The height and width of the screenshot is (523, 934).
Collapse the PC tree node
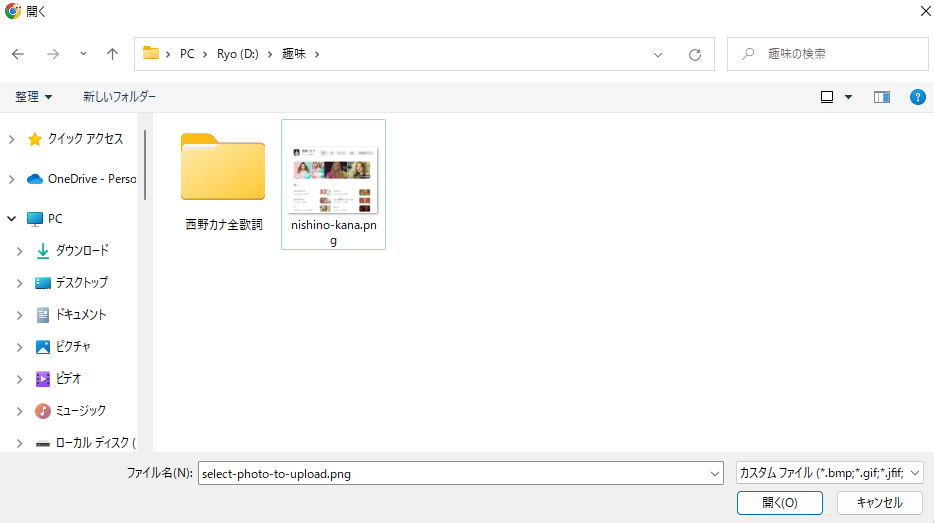(x=11, y=219)
